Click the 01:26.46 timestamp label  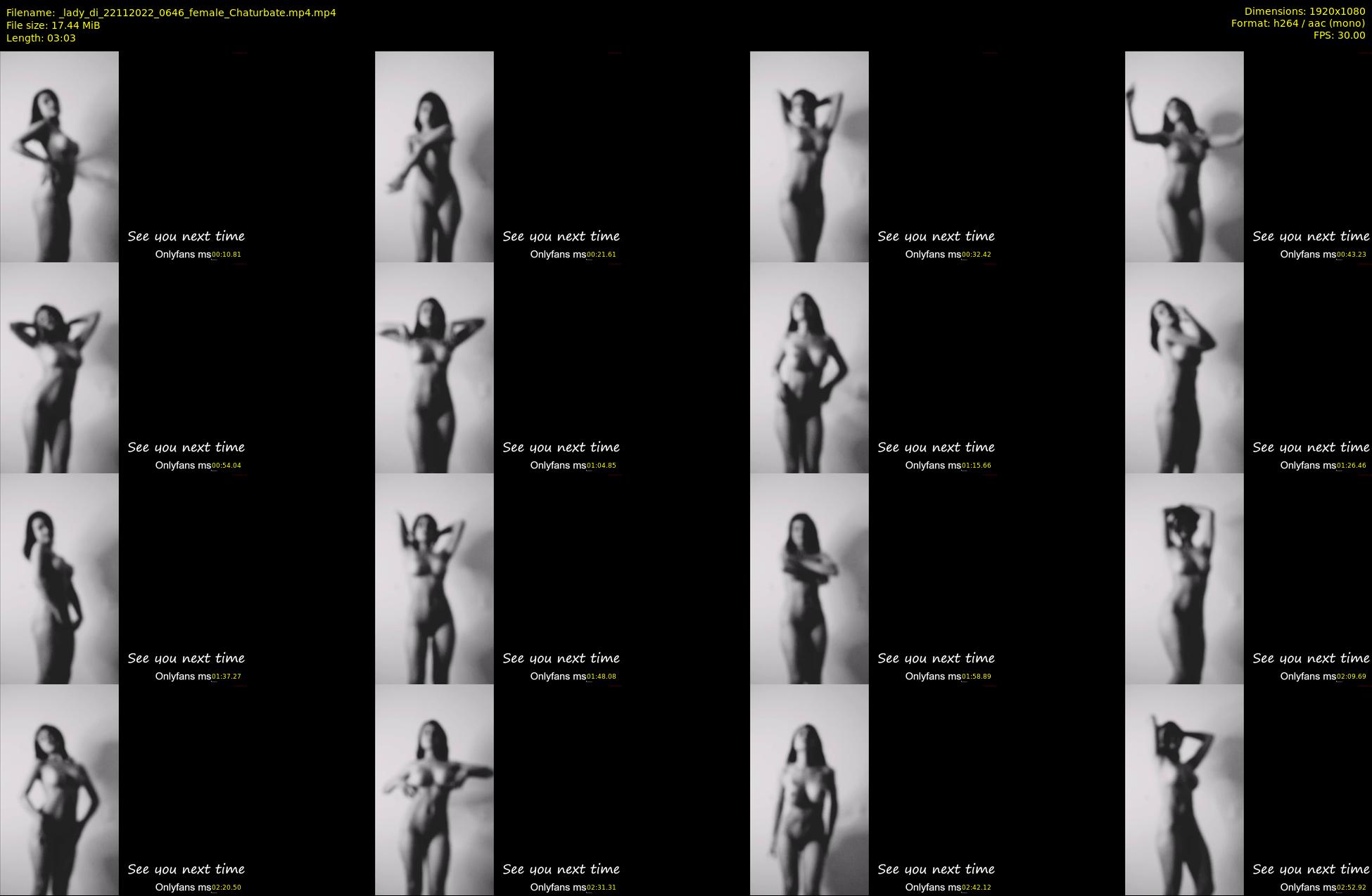point(1352,466)
